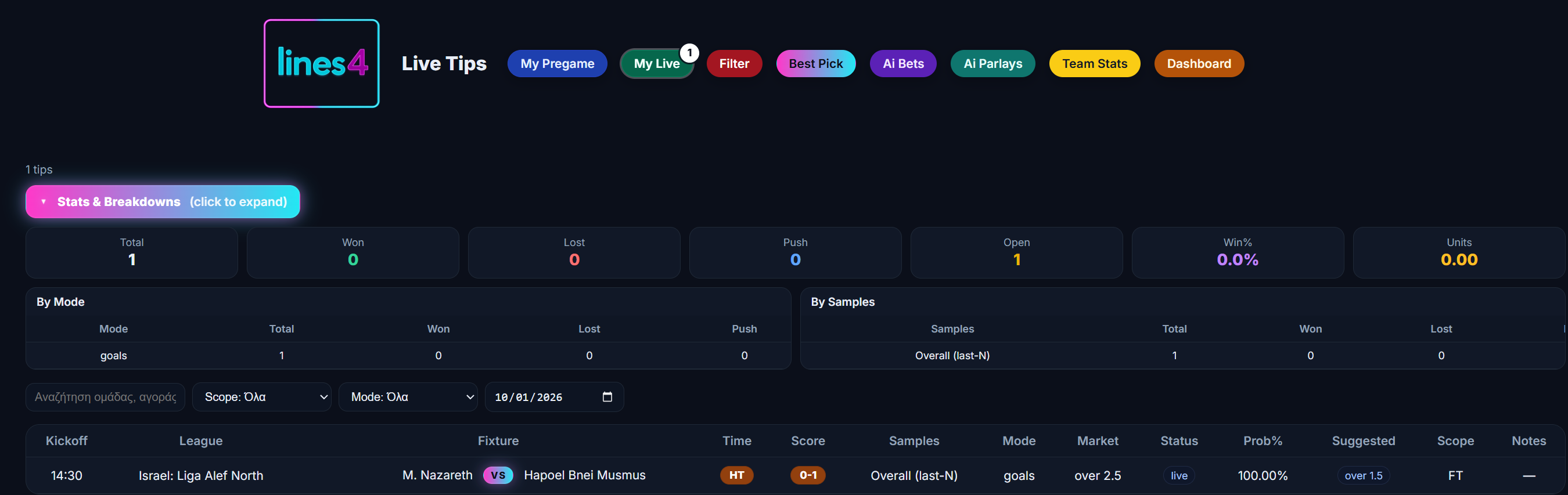
Task: Click the 0-1 score badge
Action: [x=808, y=475]
